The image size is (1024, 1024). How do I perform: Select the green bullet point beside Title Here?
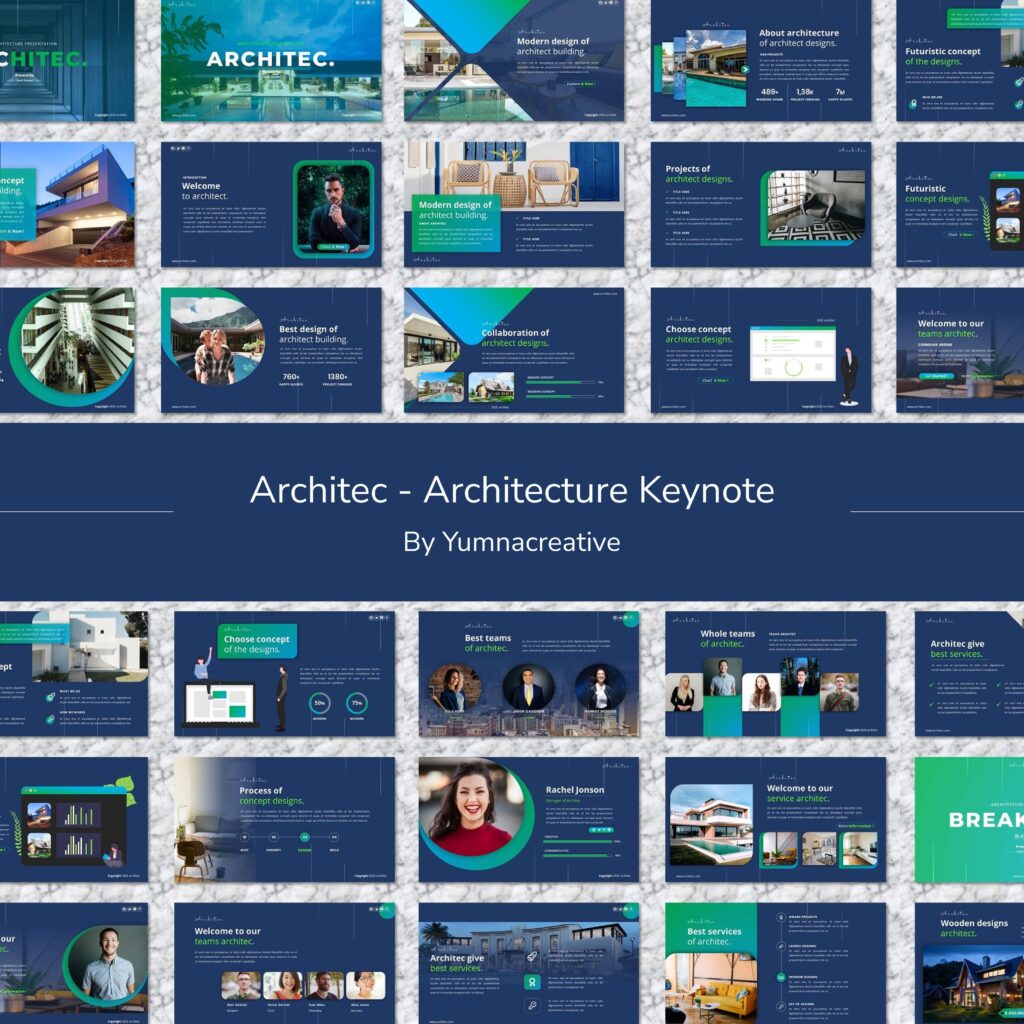(x=667, y=191)
